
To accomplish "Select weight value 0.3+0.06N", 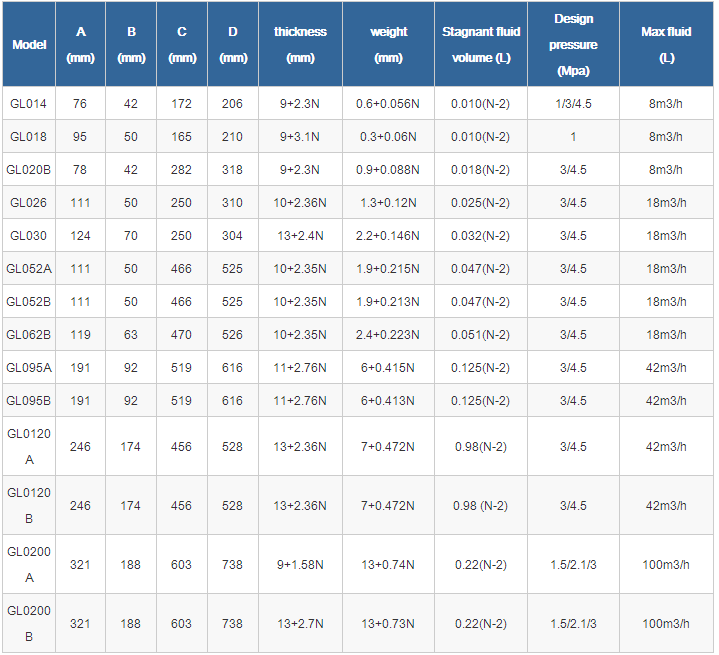I will point(388,137).
